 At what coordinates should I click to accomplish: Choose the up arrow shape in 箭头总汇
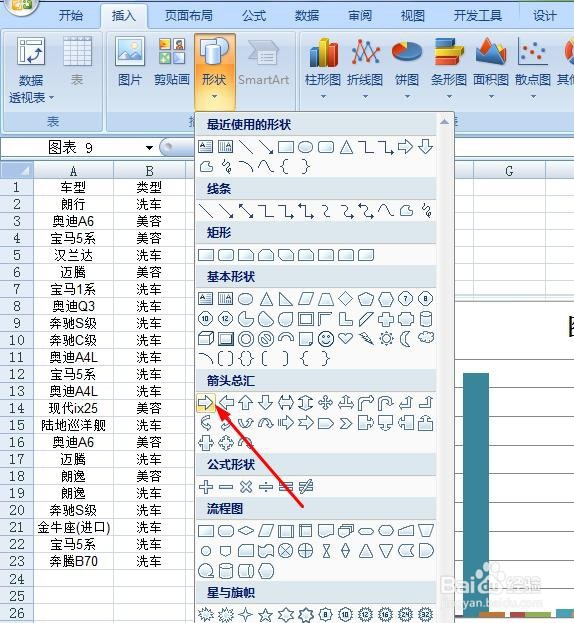tap(246, 402)
